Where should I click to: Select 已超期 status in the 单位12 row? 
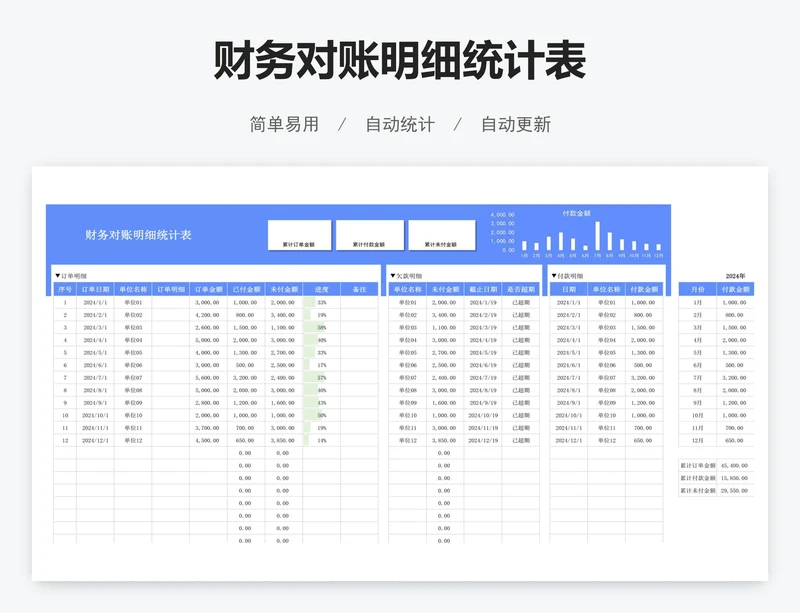521,440
